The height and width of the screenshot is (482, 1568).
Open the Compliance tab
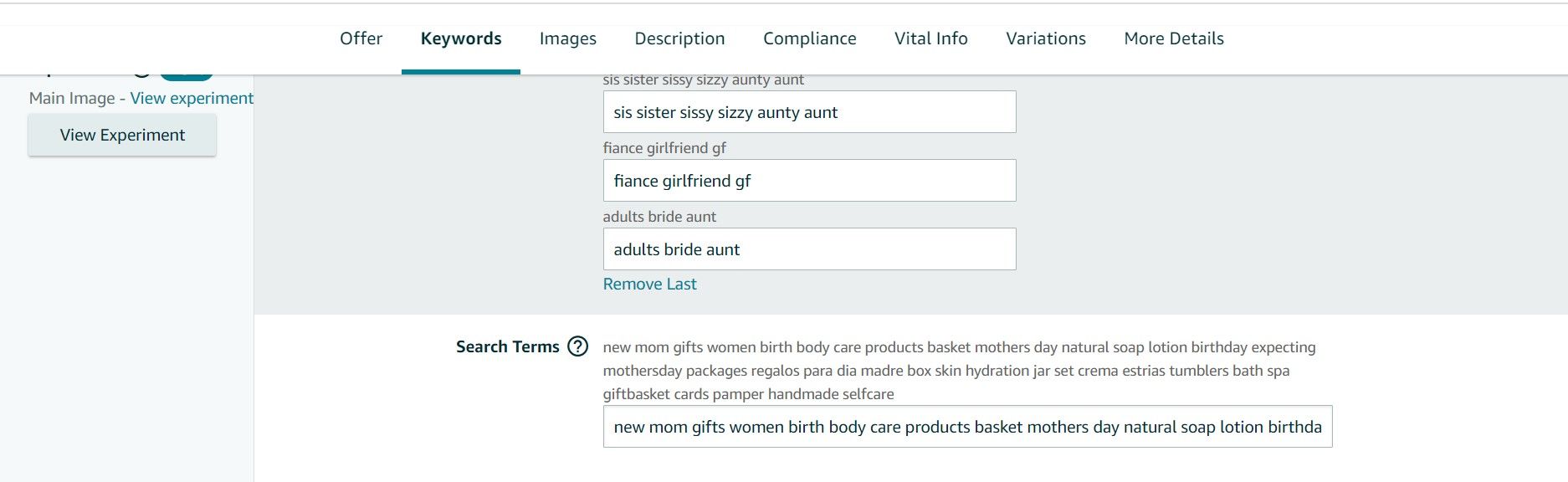[x=810, y=38]
